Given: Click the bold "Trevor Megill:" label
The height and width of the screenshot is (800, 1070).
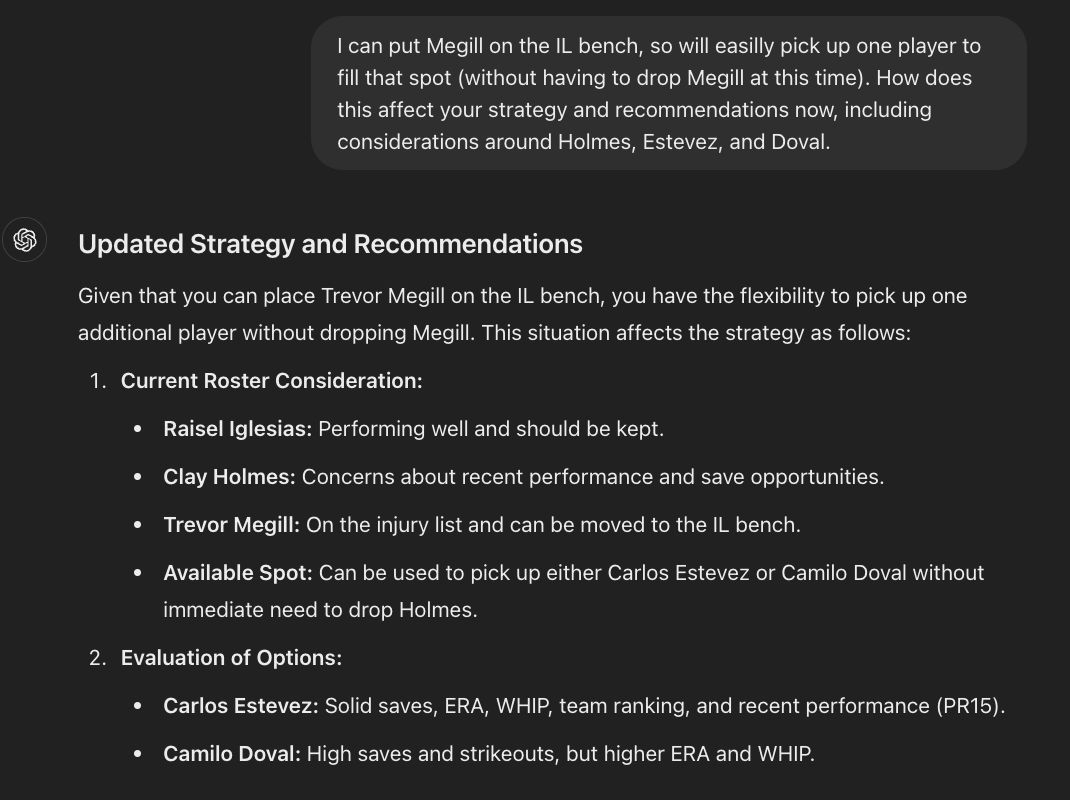Looking at the screenshot, I should coord(231,525).
